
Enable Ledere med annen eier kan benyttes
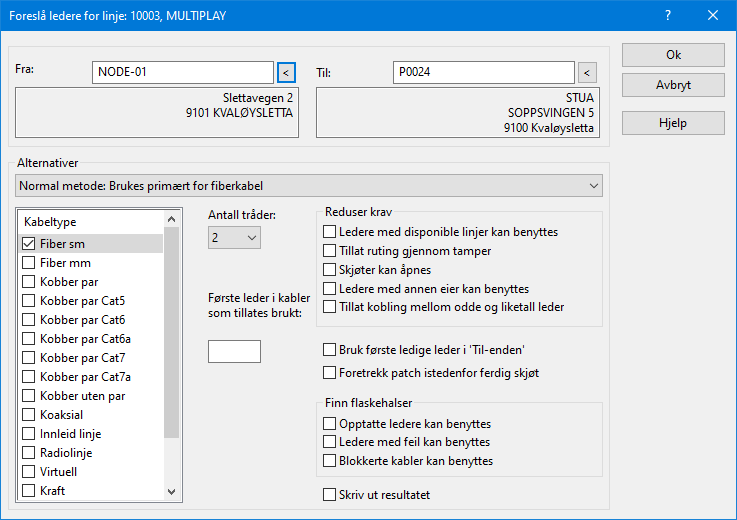coord(329,288)
